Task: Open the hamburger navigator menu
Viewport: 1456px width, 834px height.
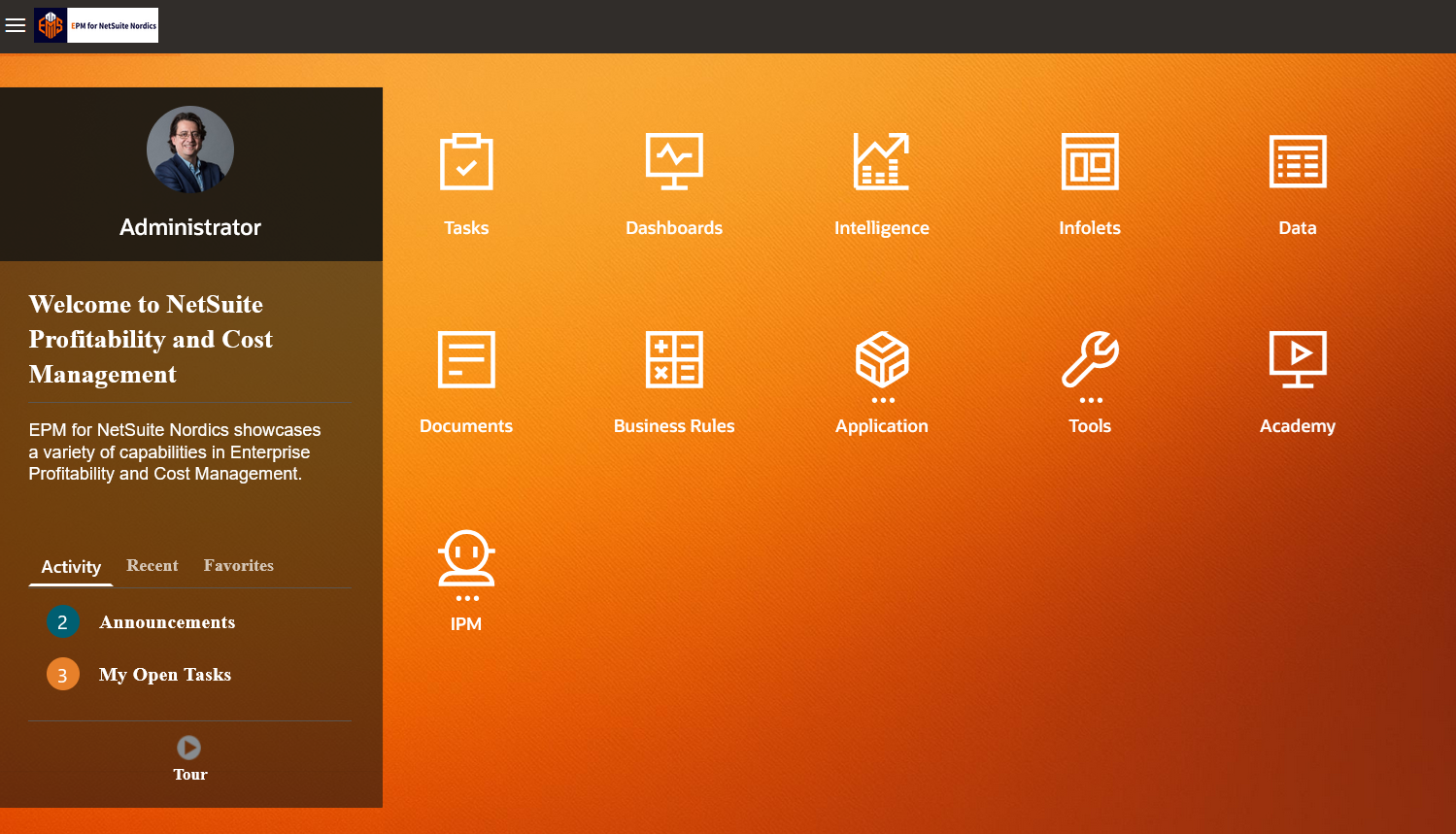Action: (x=16, y=25)
